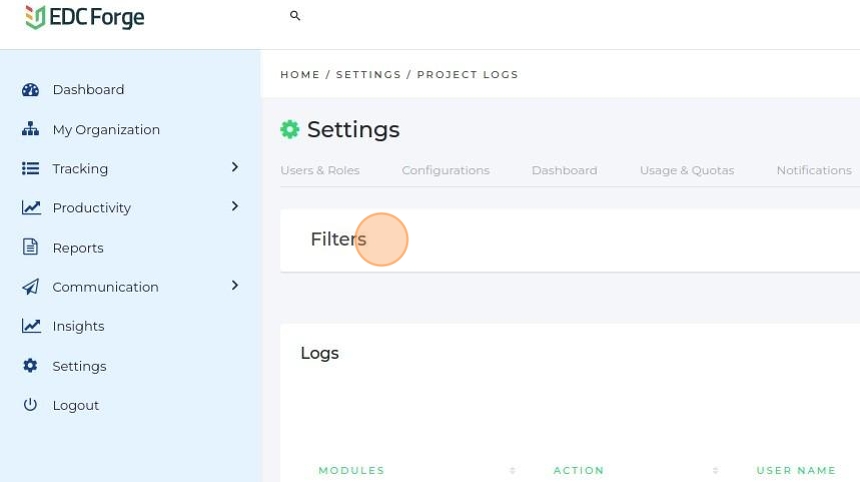Expand the Communication submenu chevron
This screenshot has width=860, height=482.
point(235,285)
